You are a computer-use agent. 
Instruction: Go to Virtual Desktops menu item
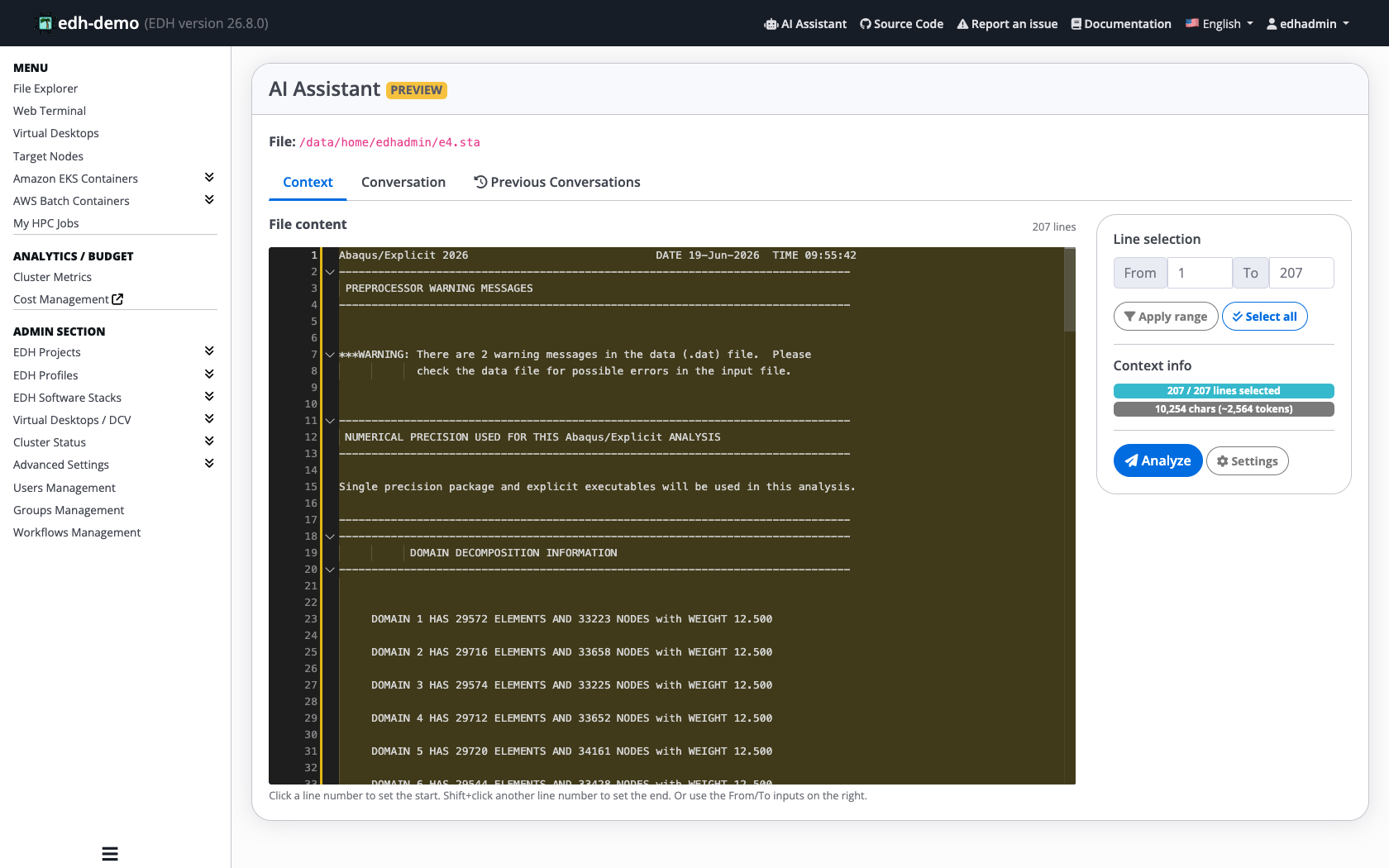click(56, 133)
